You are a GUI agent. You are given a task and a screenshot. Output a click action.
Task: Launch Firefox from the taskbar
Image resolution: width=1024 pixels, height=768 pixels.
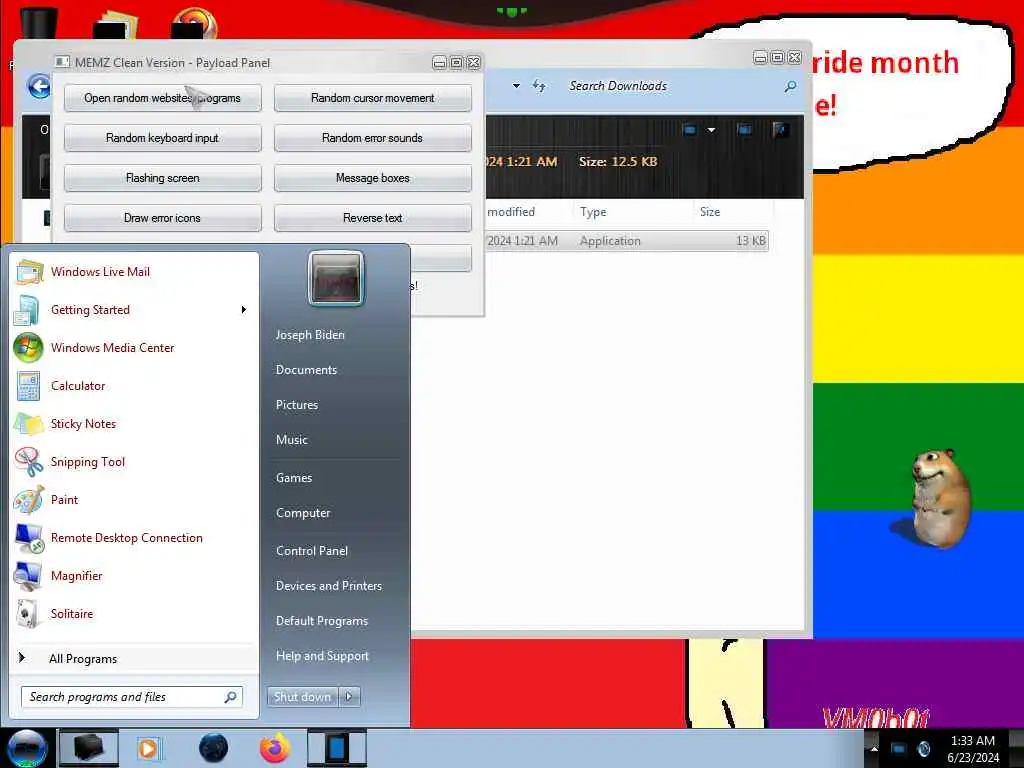(x=275, y=748)
